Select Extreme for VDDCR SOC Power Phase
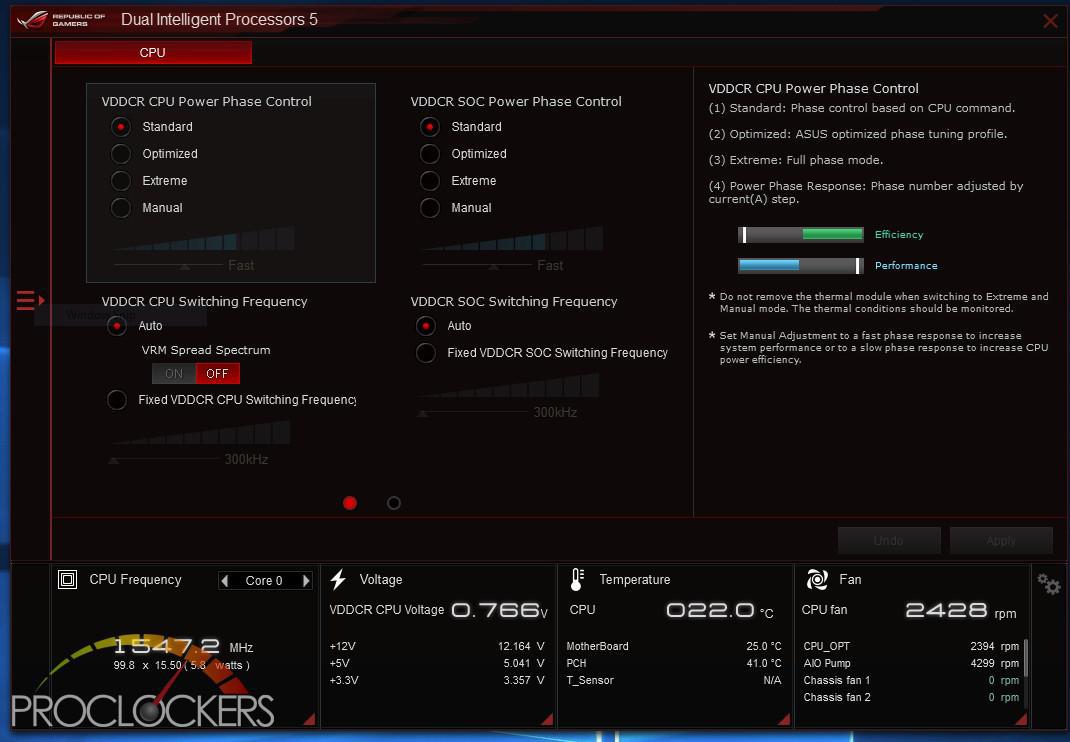Image resolution: width=1070 pixels, height=742 pixels. (x=430, y=181)
